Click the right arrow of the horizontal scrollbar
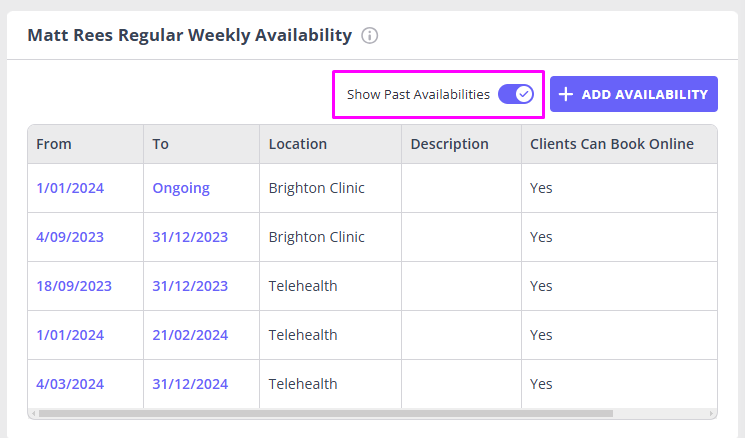The width and height of the screenshot is (745, 438). [x=711, y=413]
